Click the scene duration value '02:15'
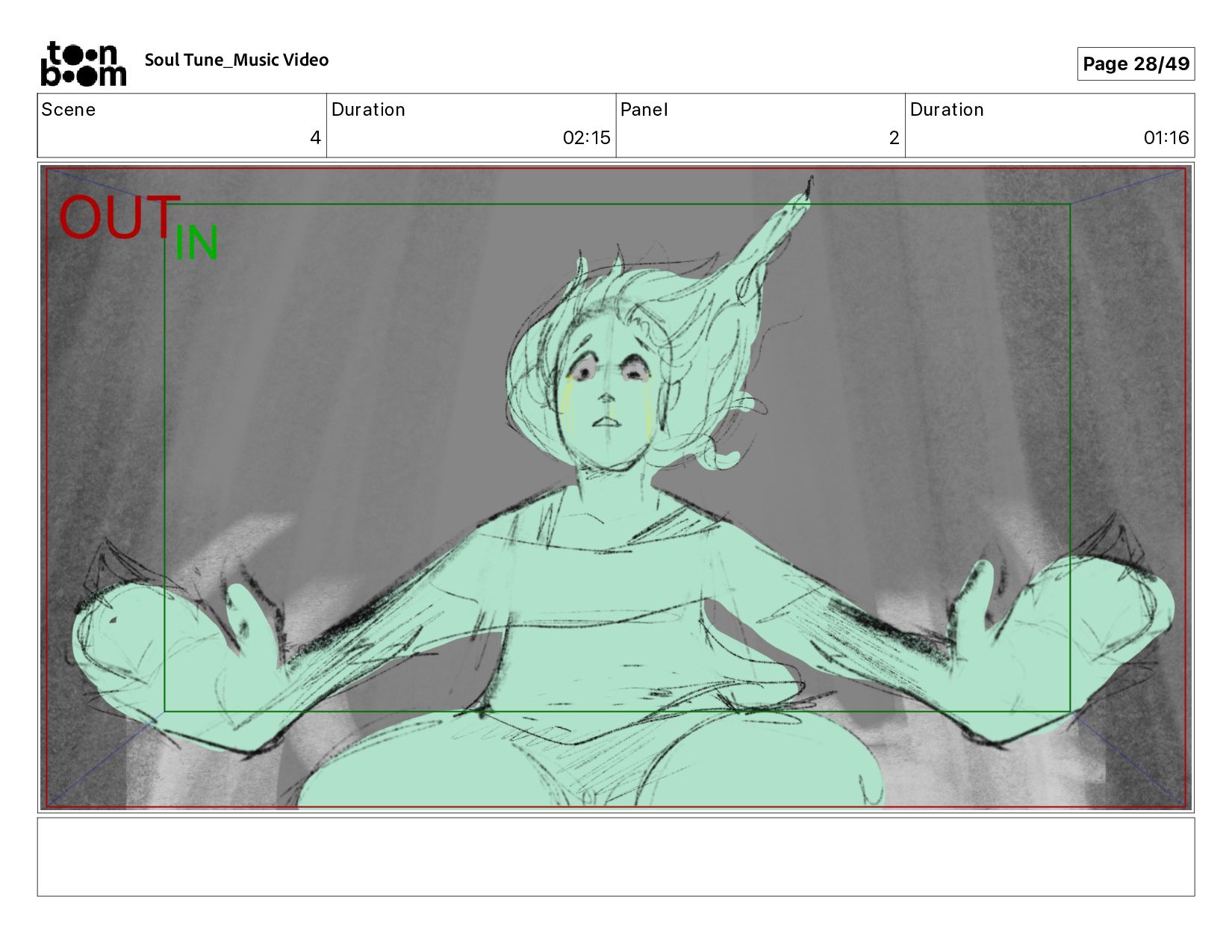Screen dimensions: 1232x952 [x=586, y=137]
